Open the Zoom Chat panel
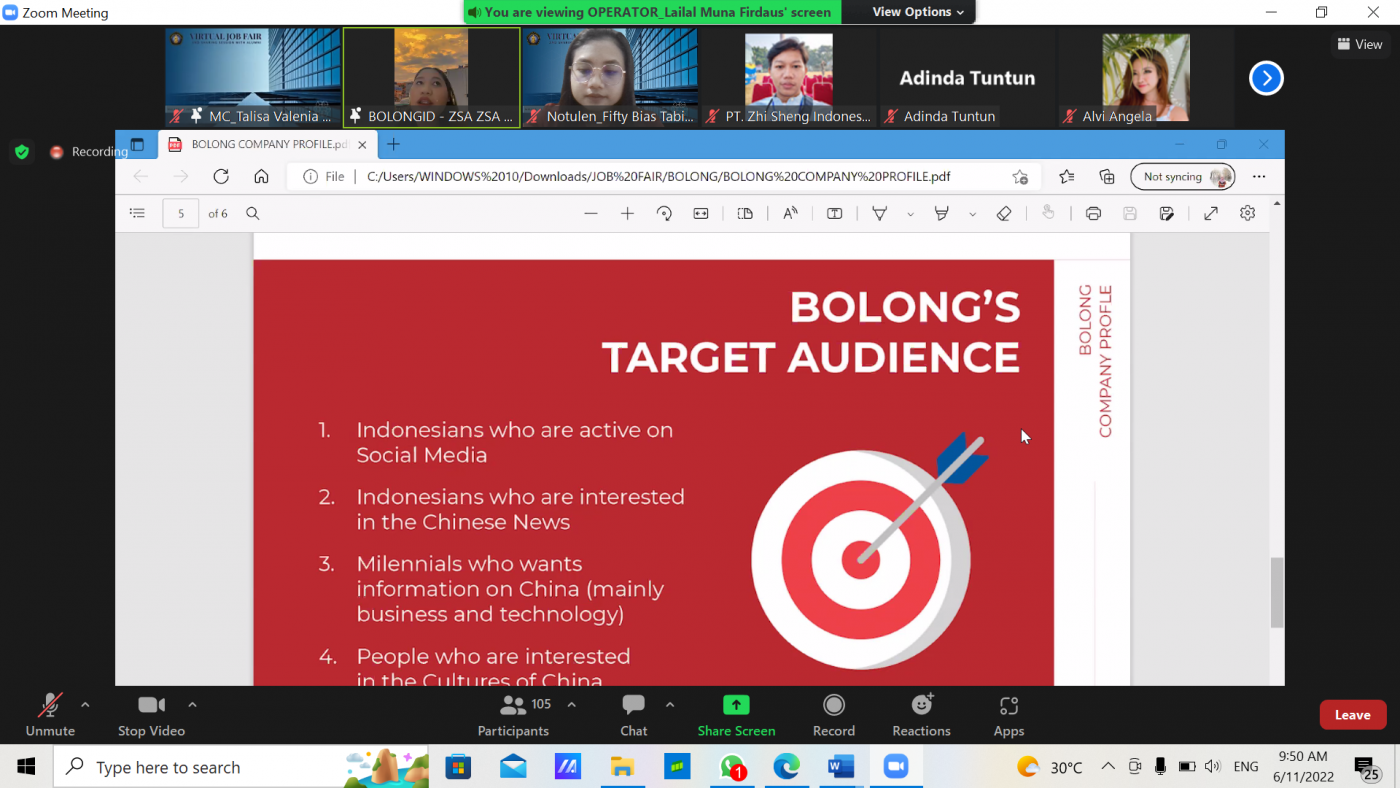The width and height of the screenshot is (1400, 788). (633, 715)
